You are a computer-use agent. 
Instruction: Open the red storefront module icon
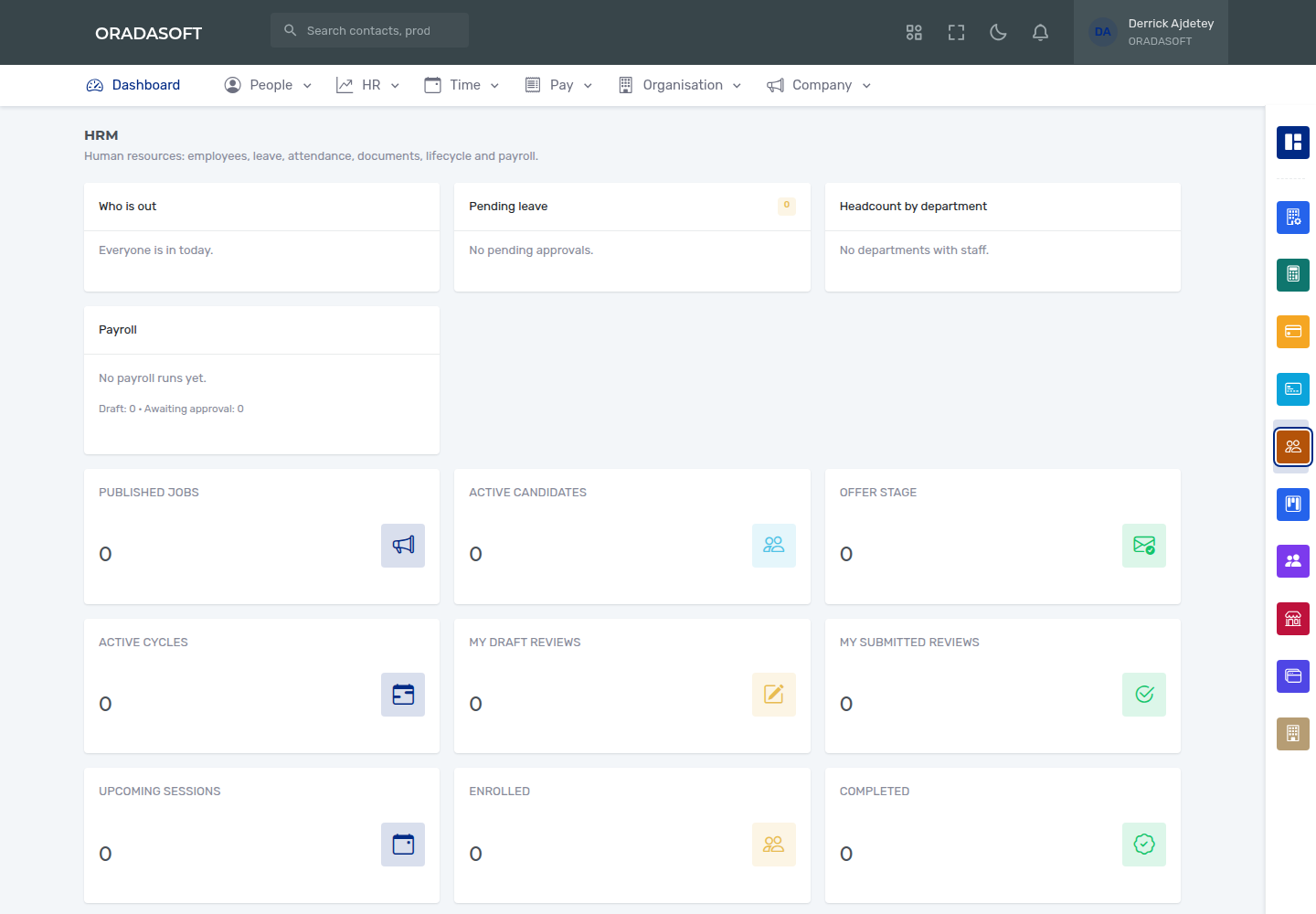tap(1293, 619)
